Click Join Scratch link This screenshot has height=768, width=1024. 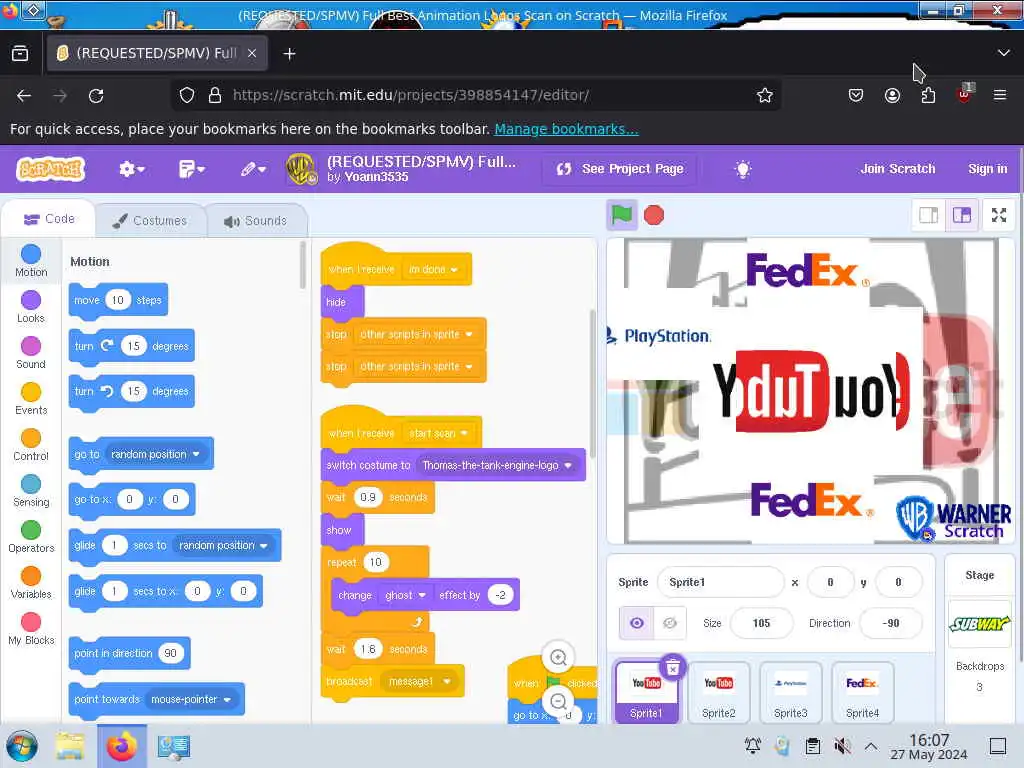(x=897, y=168)
